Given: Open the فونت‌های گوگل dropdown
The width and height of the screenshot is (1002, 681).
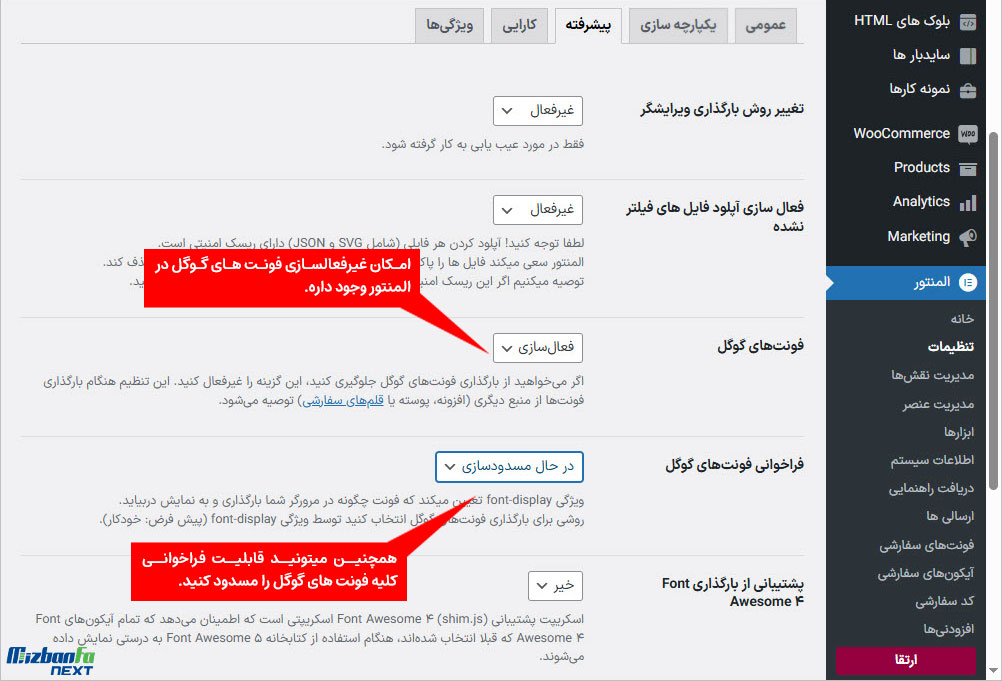Looking at the screenshot, I should [538, 348].
